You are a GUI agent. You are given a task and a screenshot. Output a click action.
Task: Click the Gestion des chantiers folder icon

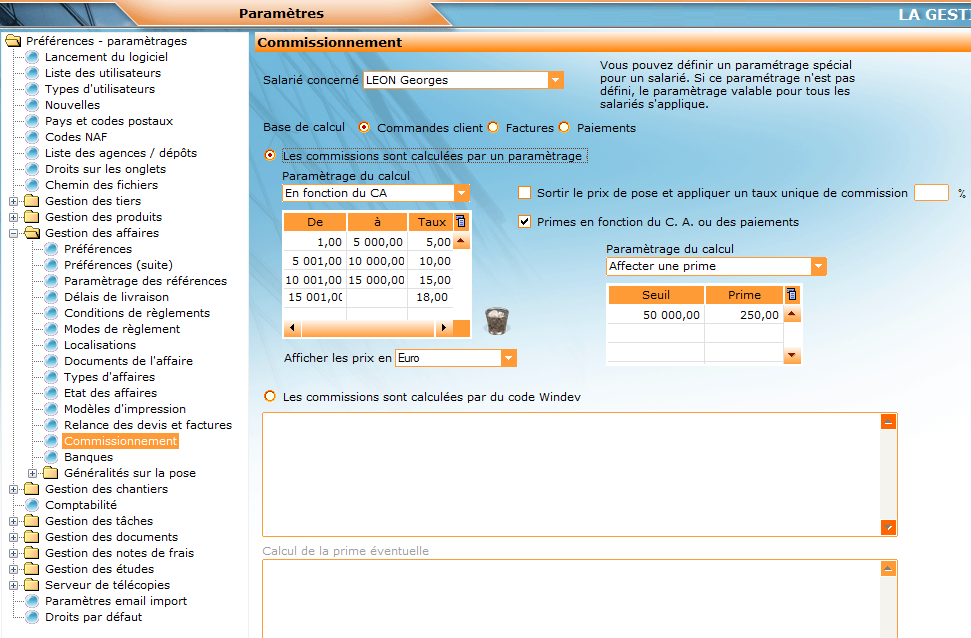point(32,489)
